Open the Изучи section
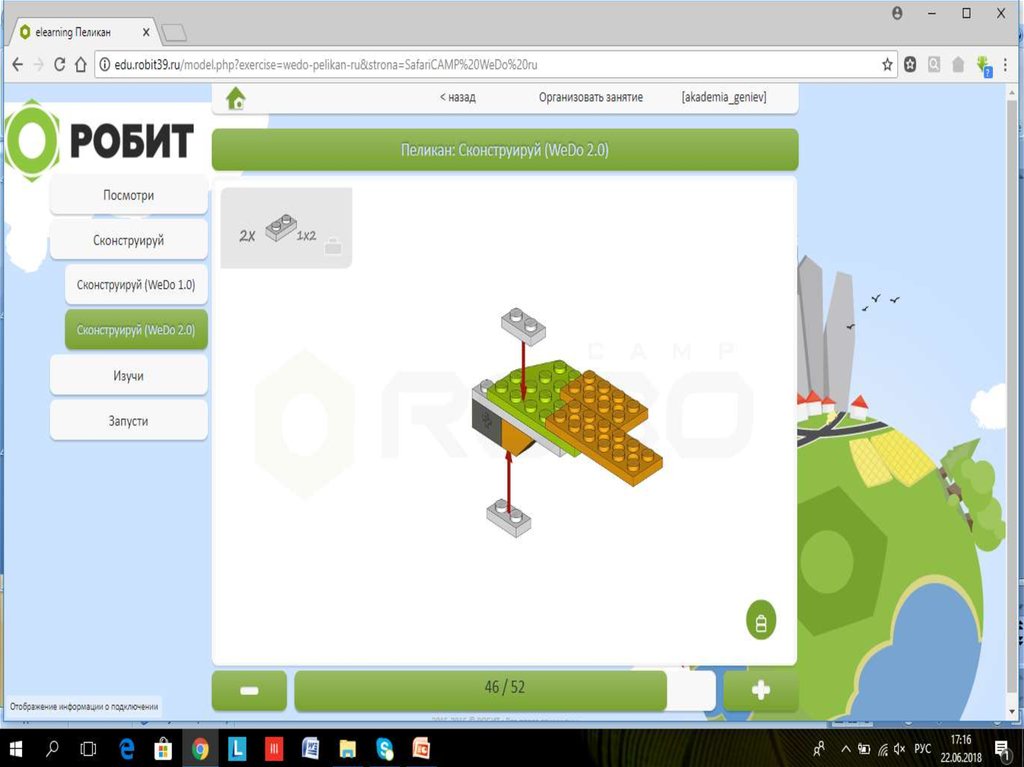The height and width of the screenshot is (767, 1024). pyautogui.click(x=129, y=376)
